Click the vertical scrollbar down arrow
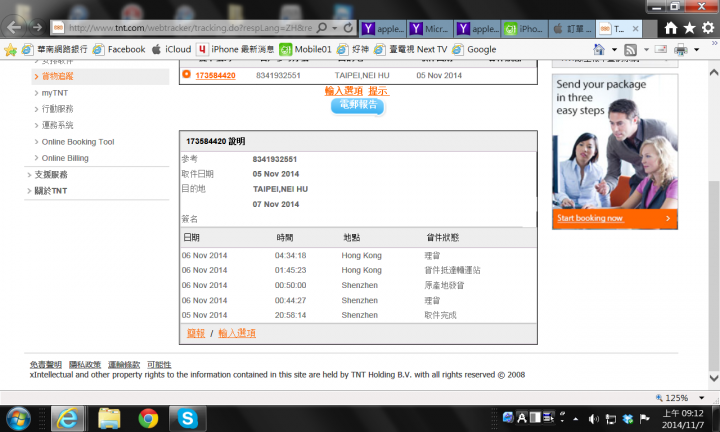The height and width of the screenshot is (432, 720). pos(714,378)
